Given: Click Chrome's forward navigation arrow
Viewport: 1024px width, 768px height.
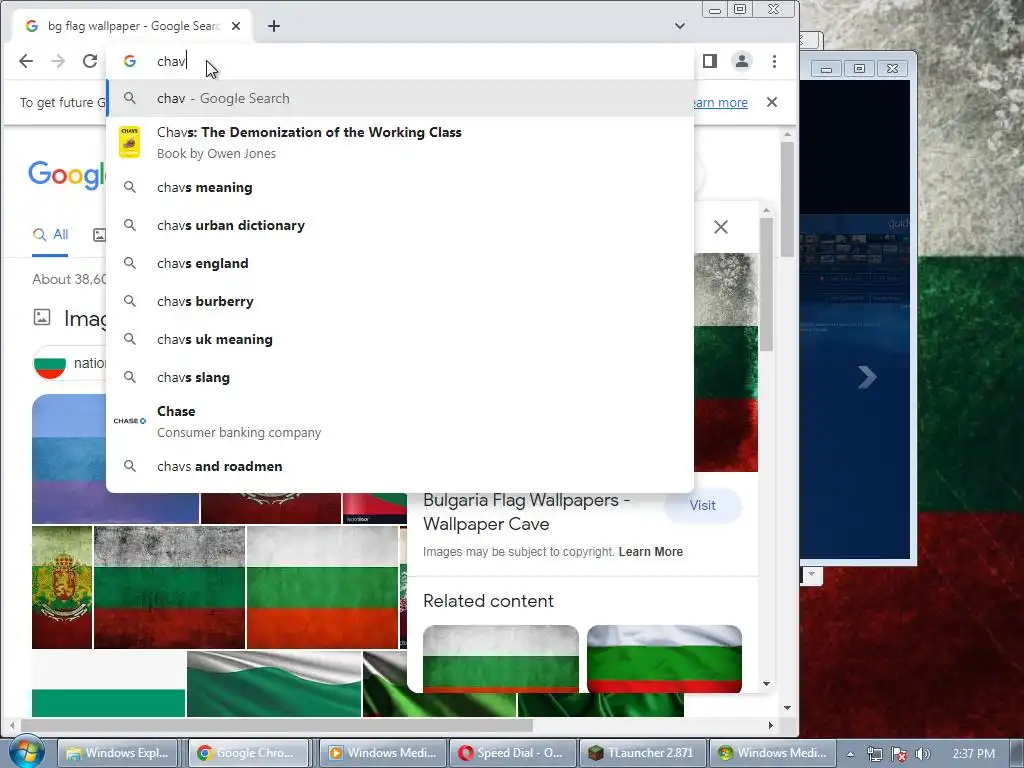Looking at the screenshot, I should 58,61.
